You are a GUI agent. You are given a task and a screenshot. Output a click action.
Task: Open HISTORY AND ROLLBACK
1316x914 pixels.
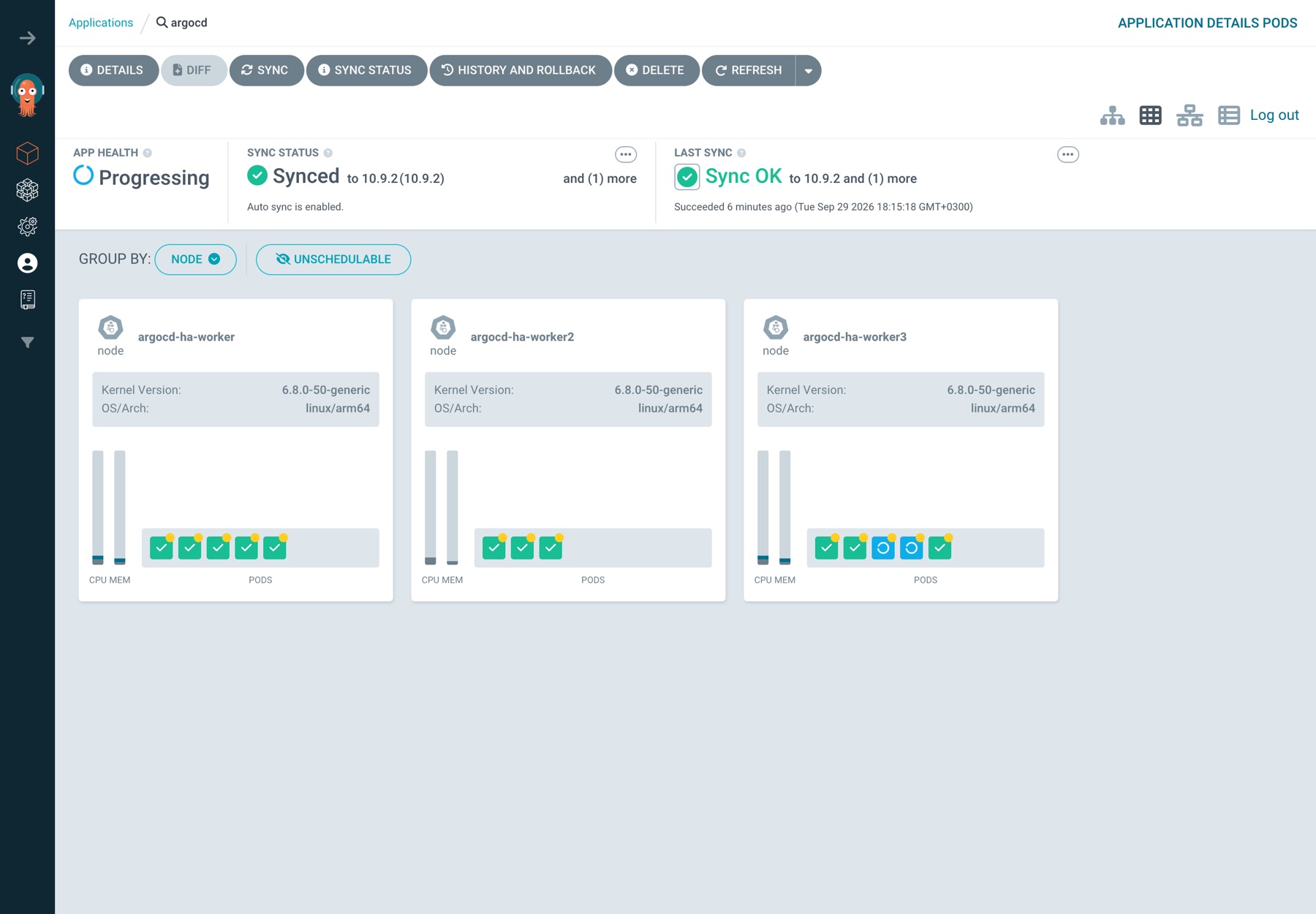click(520, 71)
